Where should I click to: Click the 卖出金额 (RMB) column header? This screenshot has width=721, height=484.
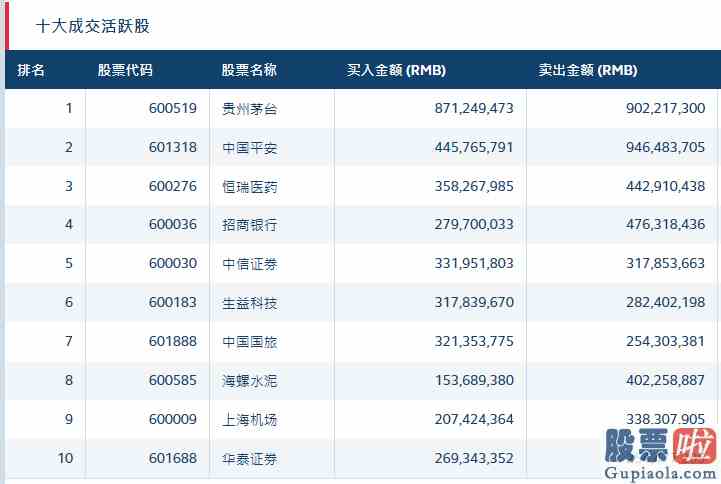click(x=588, y=70)
